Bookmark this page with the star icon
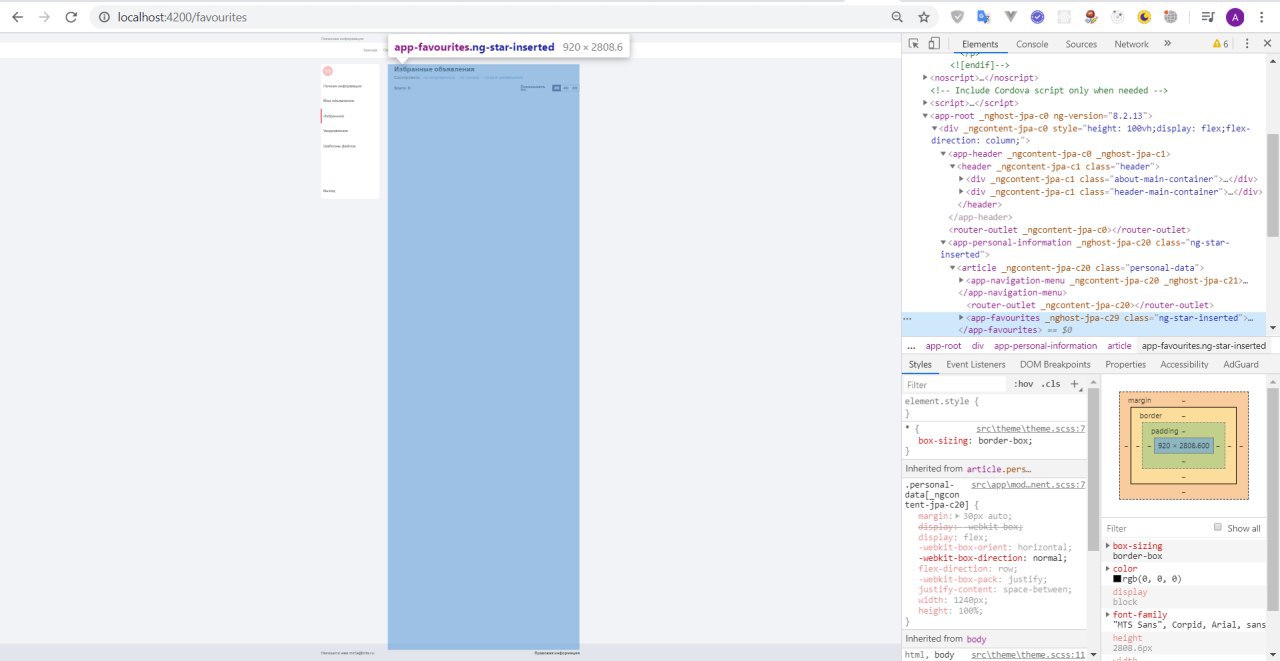This screenshot has height=661, width=1280. [924, 17]
